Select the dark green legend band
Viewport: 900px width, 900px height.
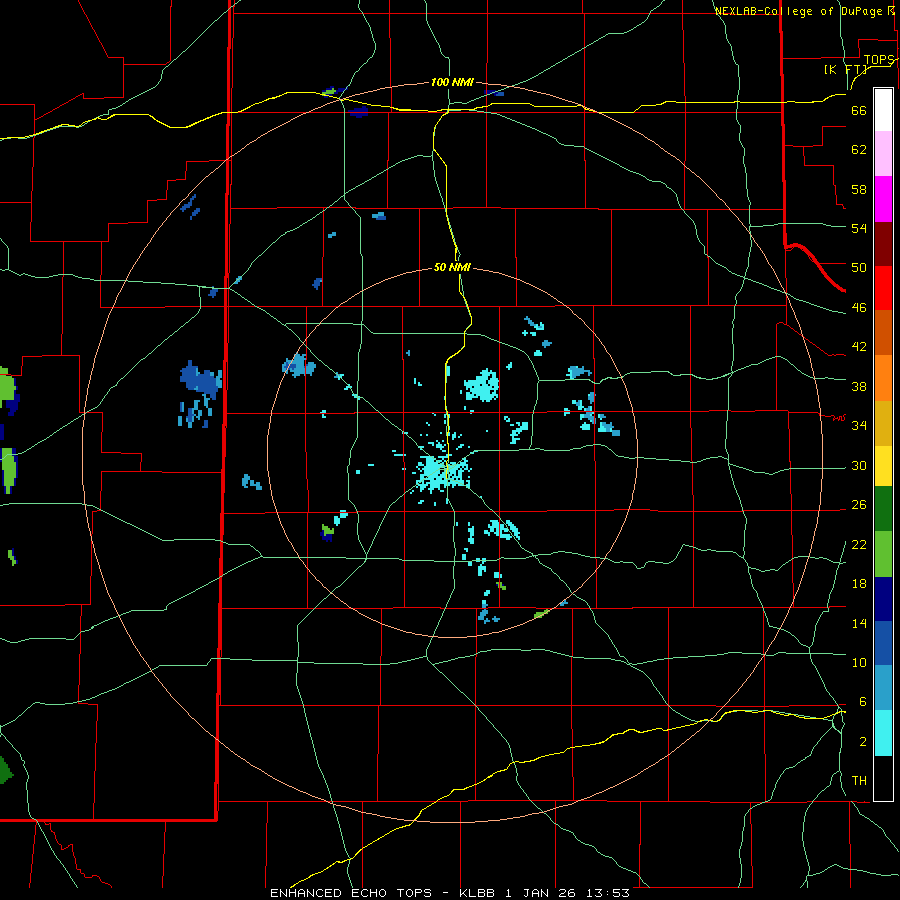(883, 509)
